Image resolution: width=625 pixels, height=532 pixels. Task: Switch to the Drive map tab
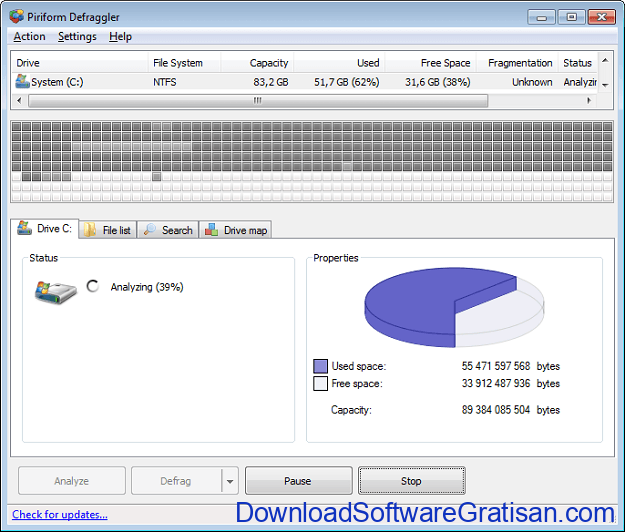(x=236, y=230)
